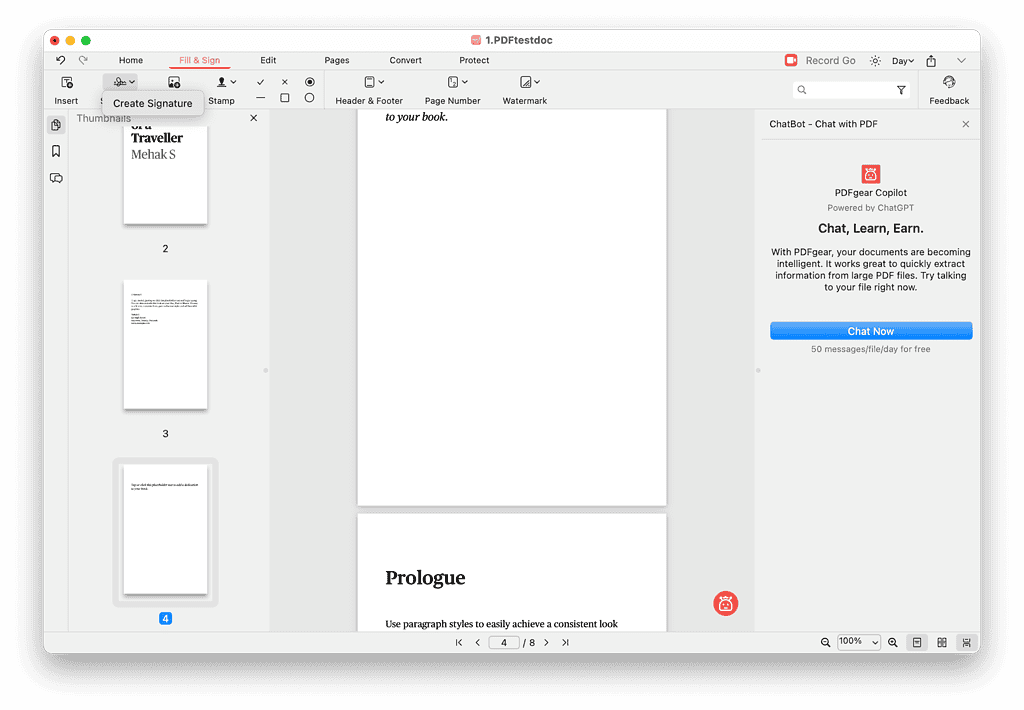Screen dimensions: 1024x710
Task: Click the Insert tool icon
Action: [x=66, y=83]
